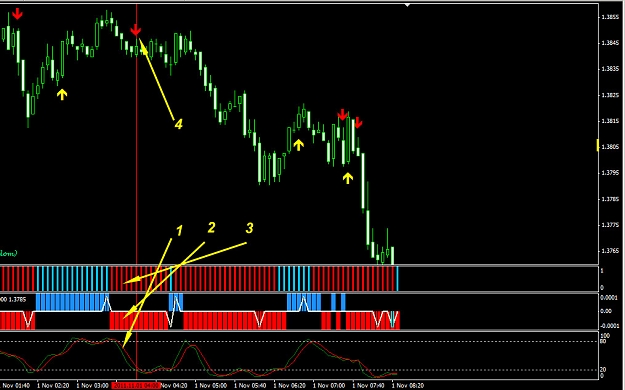
Task: Select the lowest yellow buy arrow near 07:00
Action: point(348,178)
